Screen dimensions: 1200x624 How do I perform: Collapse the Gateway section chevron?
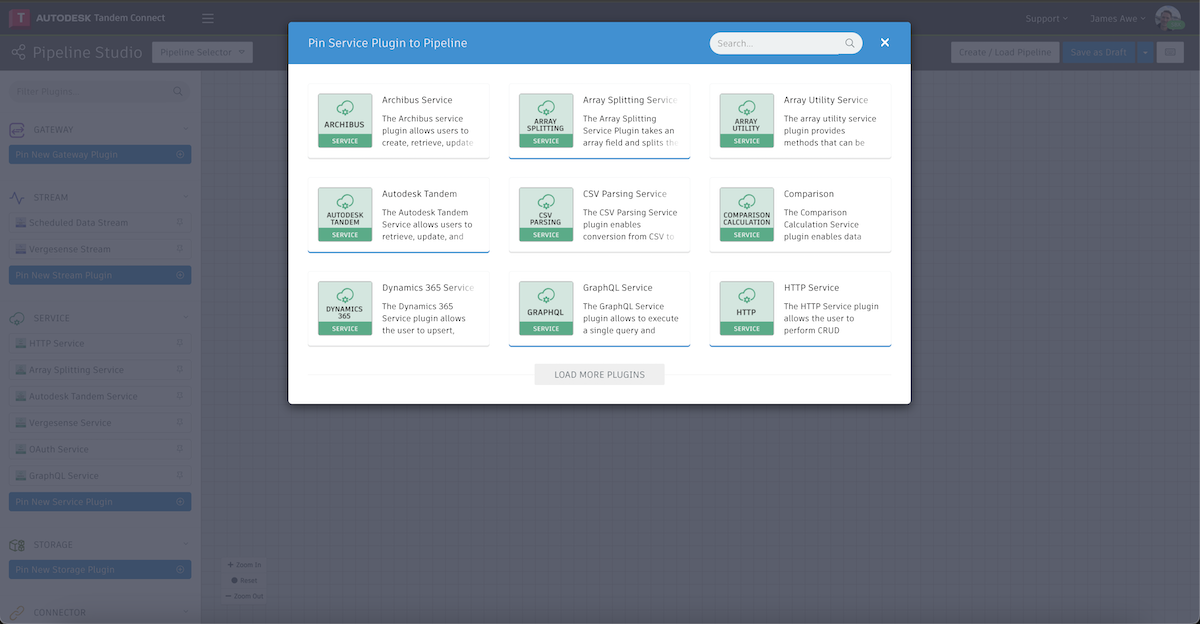tap(186, 129)
